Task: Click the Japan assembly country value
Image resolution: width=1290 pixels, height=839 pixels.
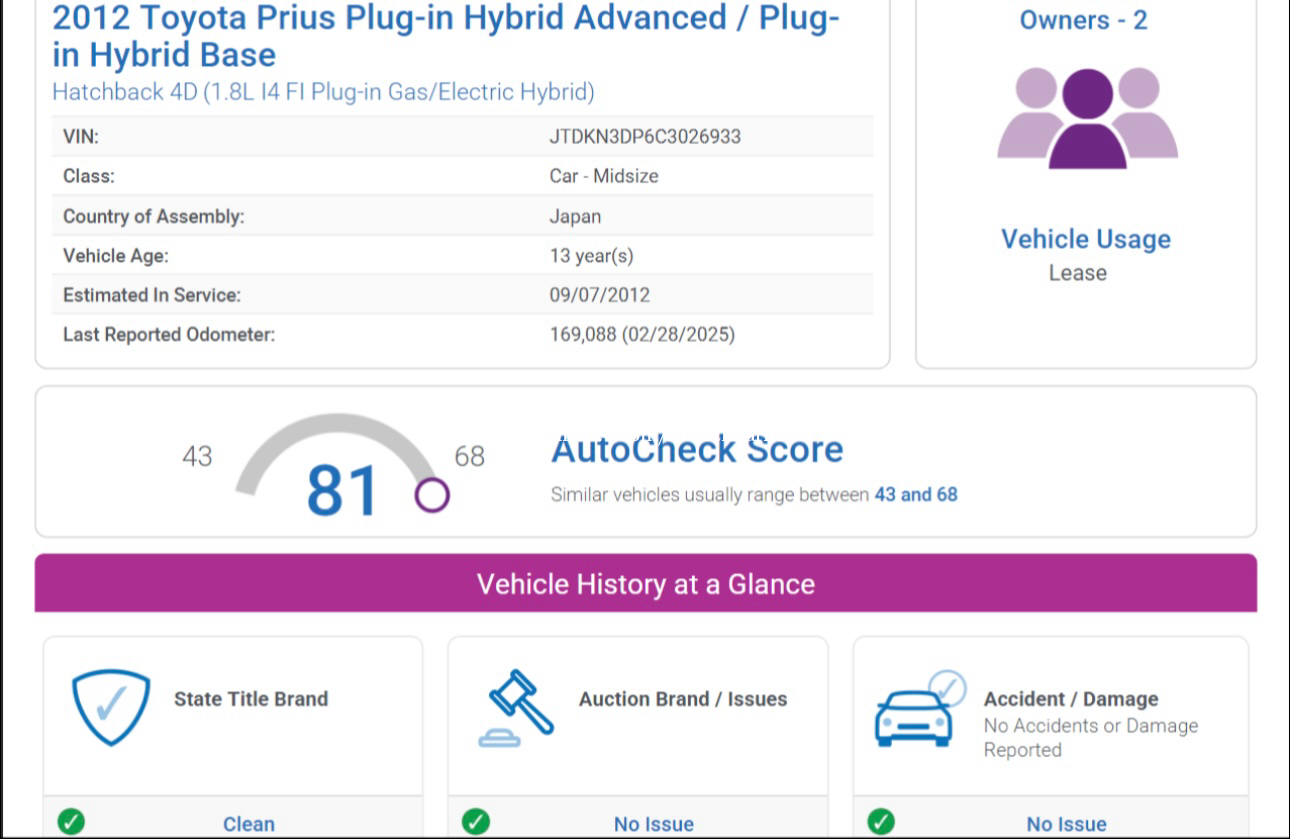Action: click(x=575, y=216)
